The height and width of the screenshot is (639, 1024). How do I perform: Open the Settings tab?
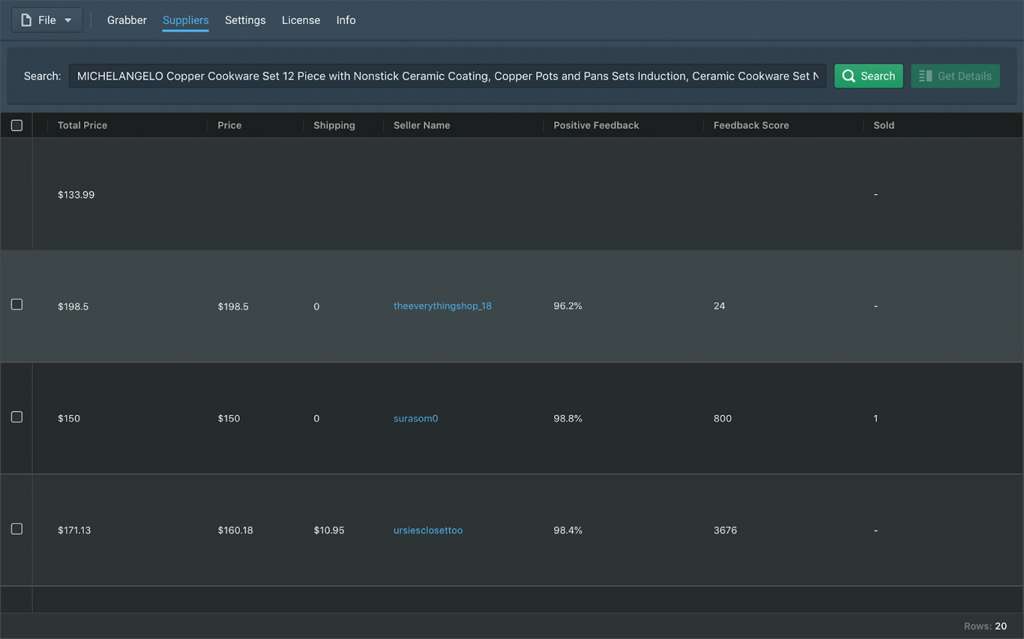[x=245, y=20]
